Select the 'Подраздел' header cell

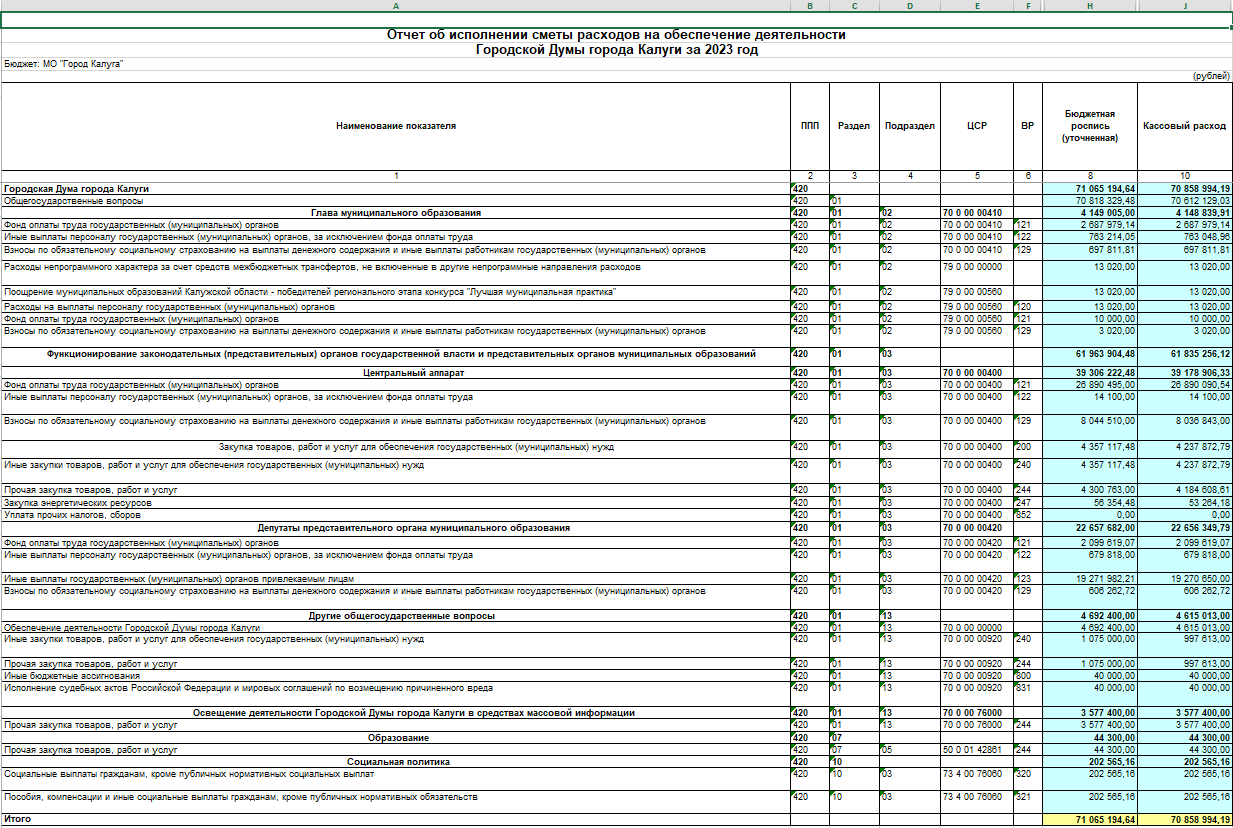click(x=910, y=127)
